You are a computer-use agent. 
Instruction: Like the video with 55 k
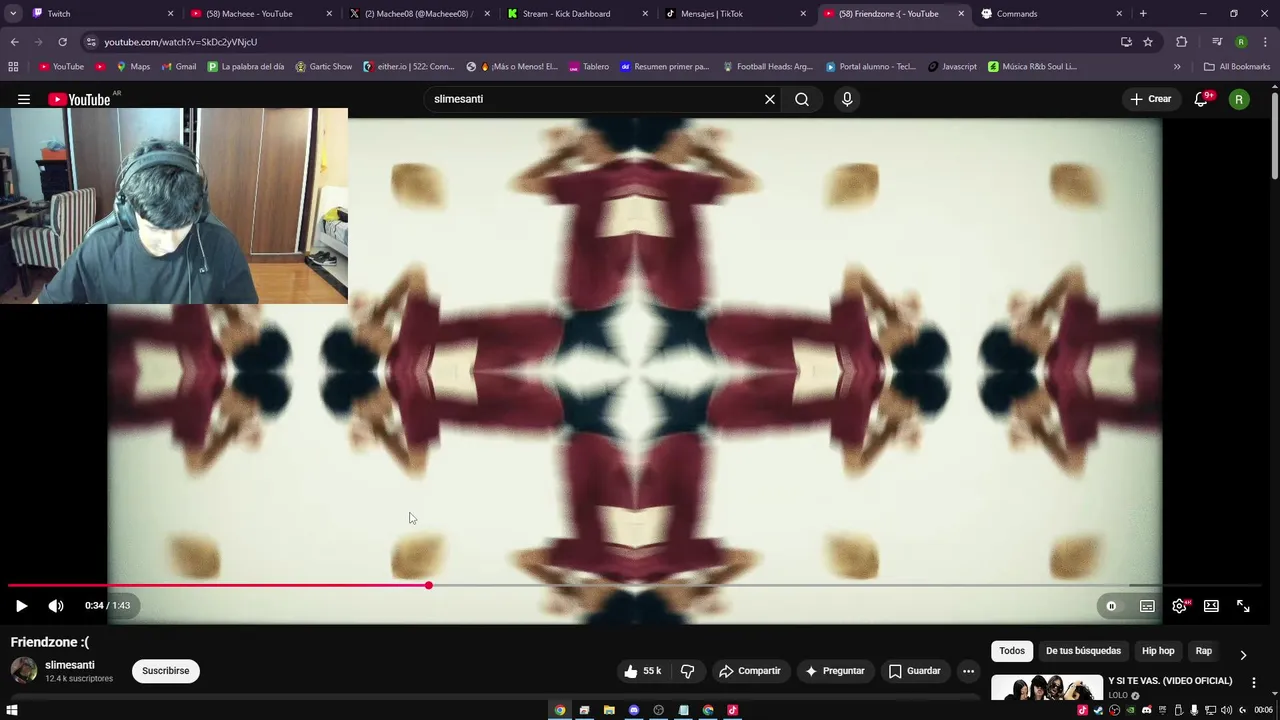click(x=643, y=671)
